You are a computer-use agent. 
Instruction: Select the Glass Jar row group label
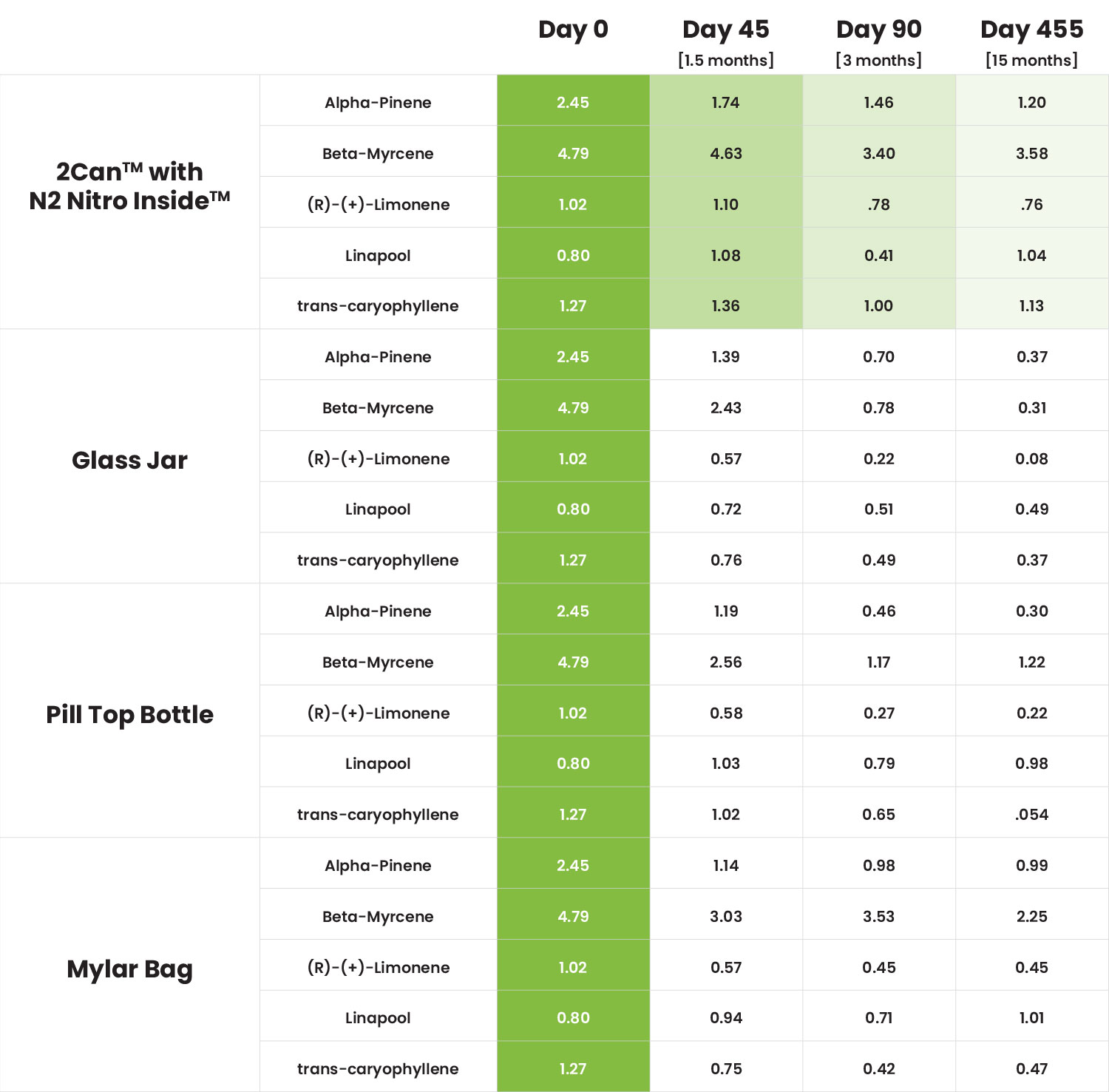(x=129, y=460)
